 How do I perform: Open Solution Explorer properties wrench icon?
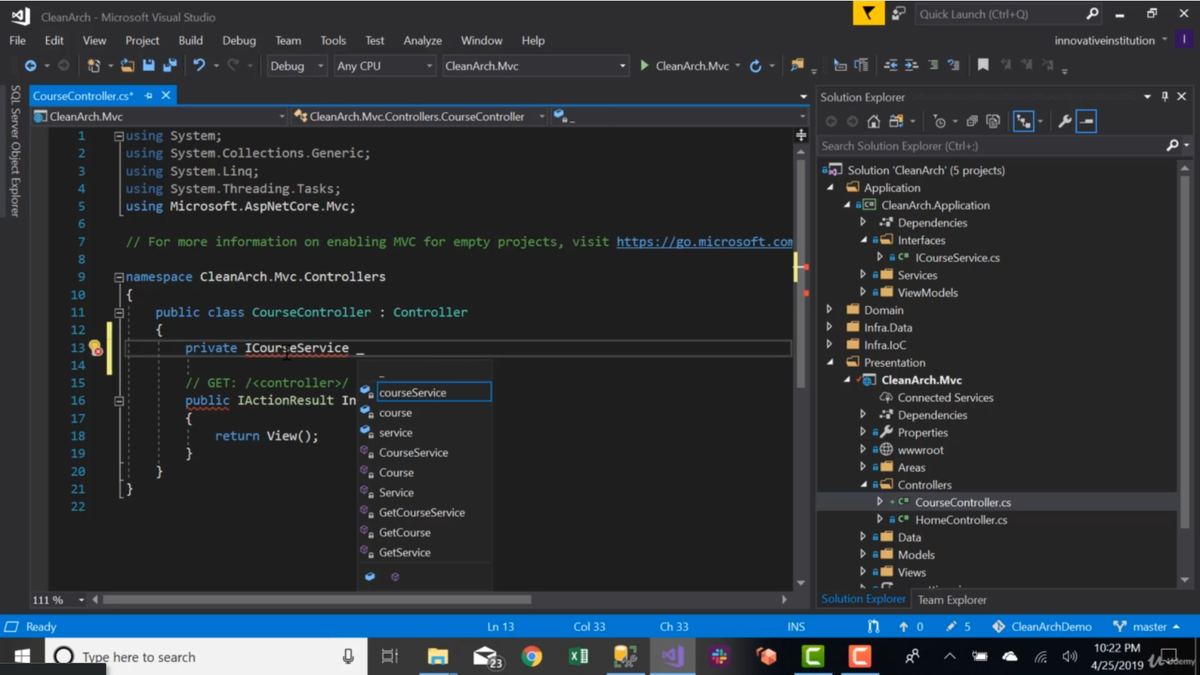coord(1064,122)
